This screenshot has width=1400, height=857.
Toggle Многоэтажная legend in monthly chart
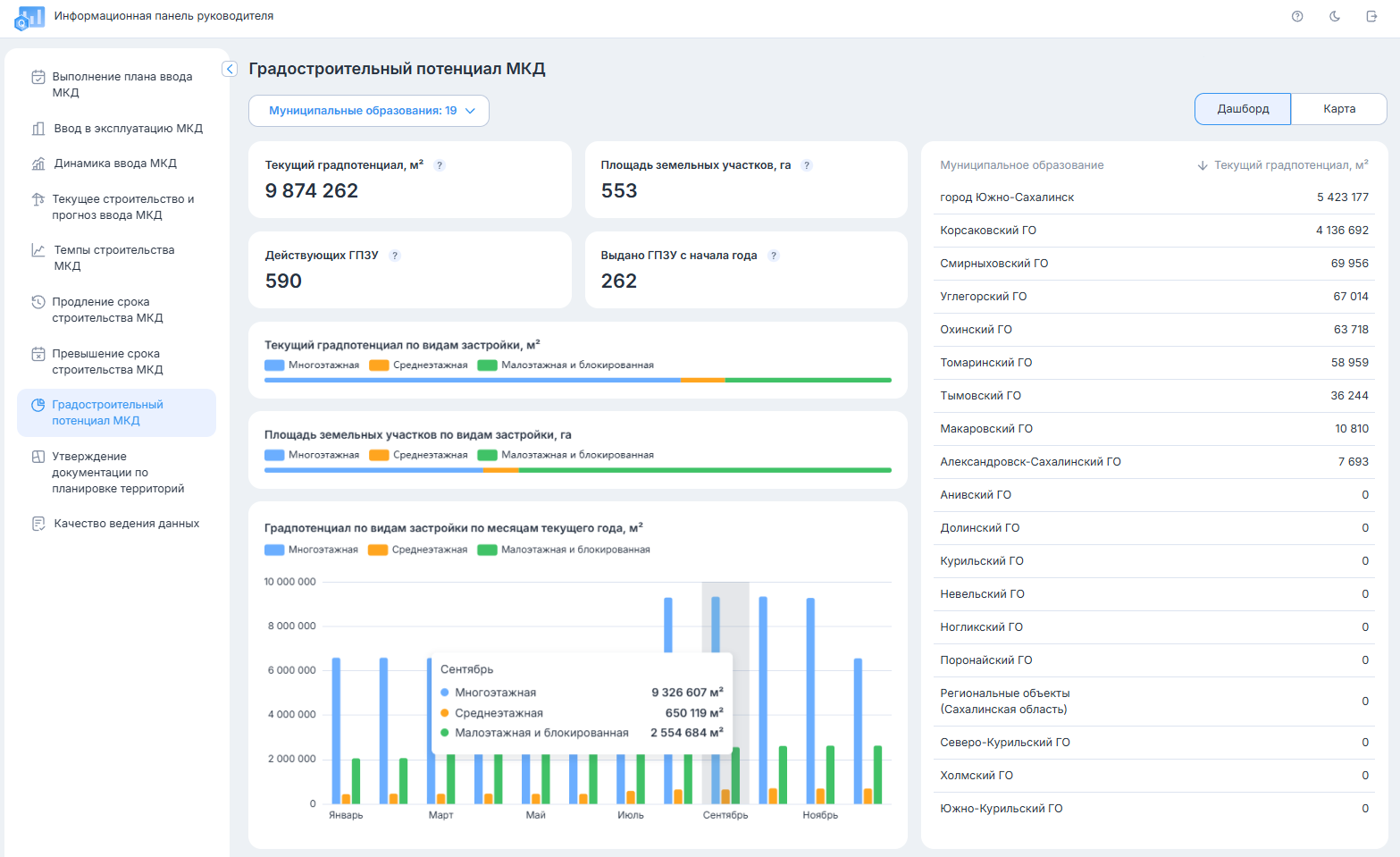tap(311, 550)
